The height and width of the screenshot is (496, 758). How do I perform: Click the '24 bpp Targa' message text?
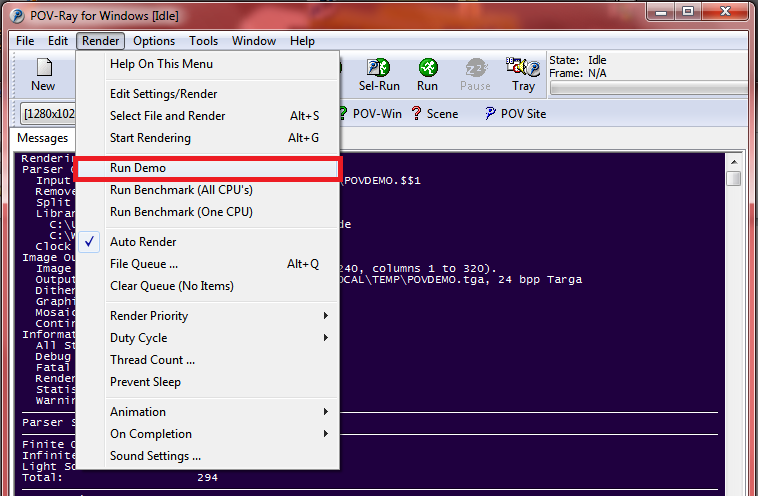[x=540, y=279]
